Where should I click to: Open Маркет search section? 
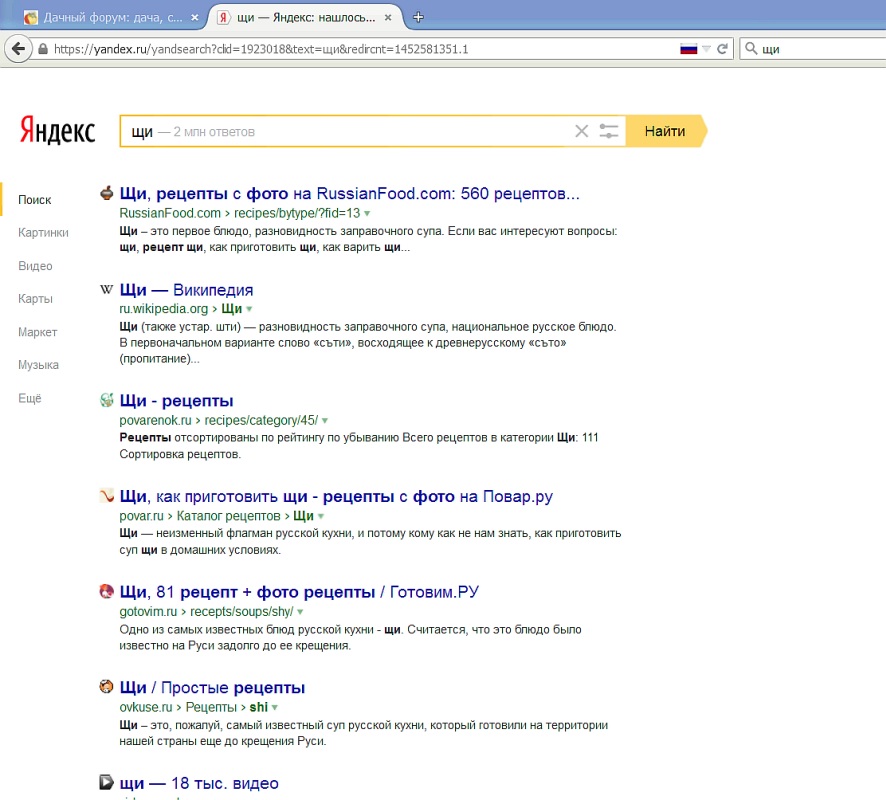pyautogui.click(x=37, y=332)
